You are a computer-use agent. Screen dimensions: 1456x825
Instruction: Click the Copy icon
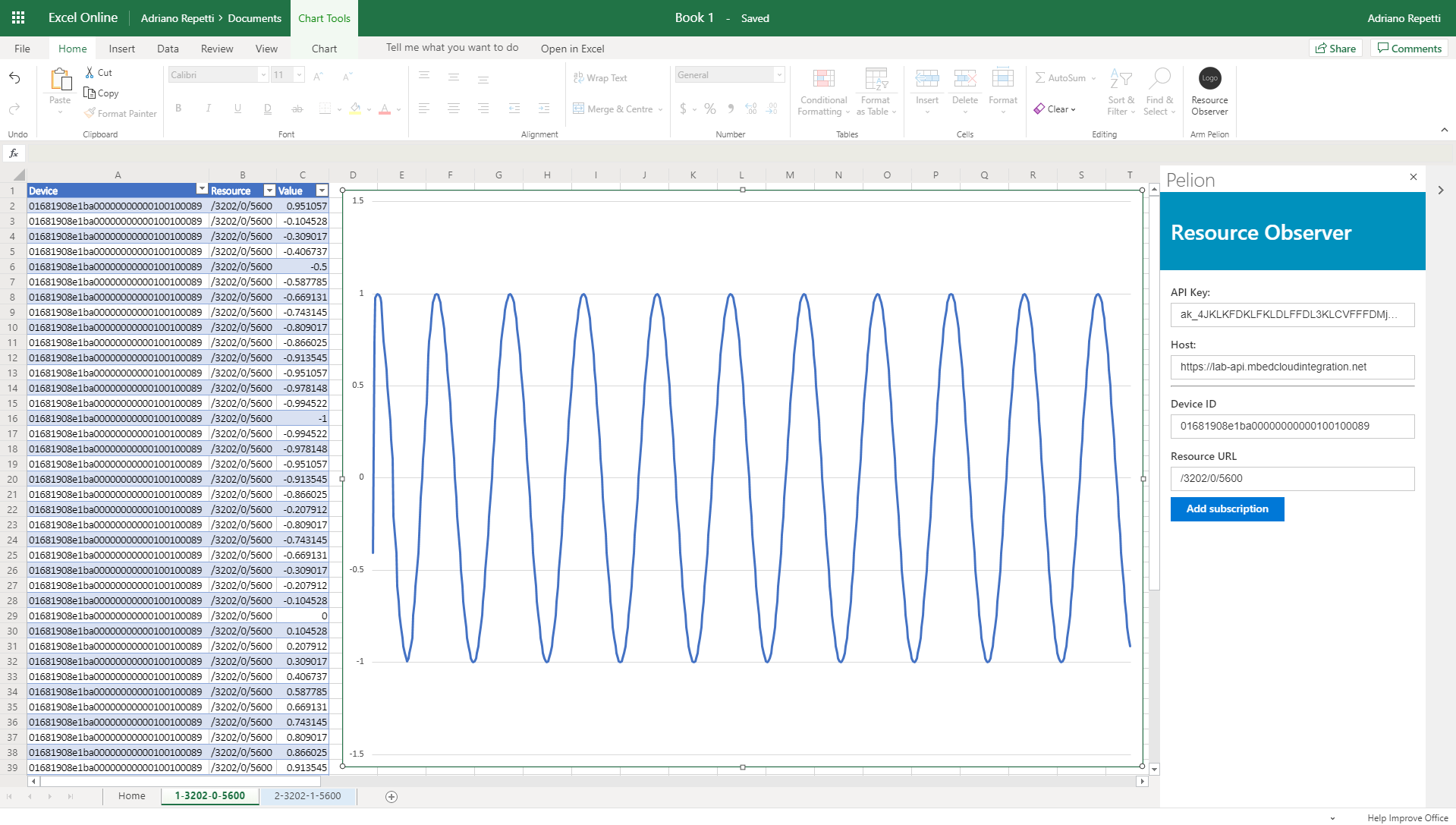[x=90, y=93]
